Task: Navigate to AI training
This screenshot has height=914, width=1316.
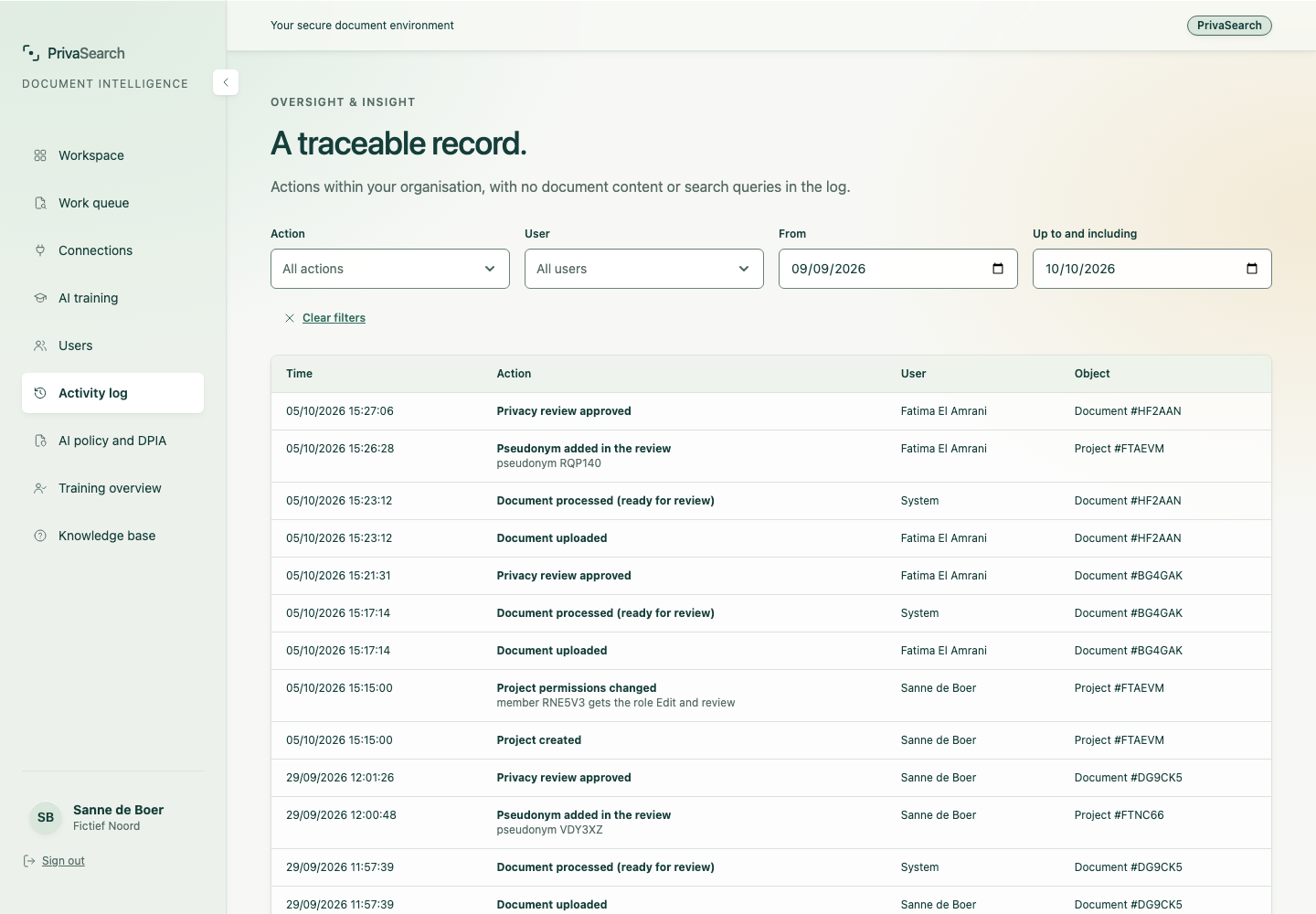Action: tap(112, 298)
